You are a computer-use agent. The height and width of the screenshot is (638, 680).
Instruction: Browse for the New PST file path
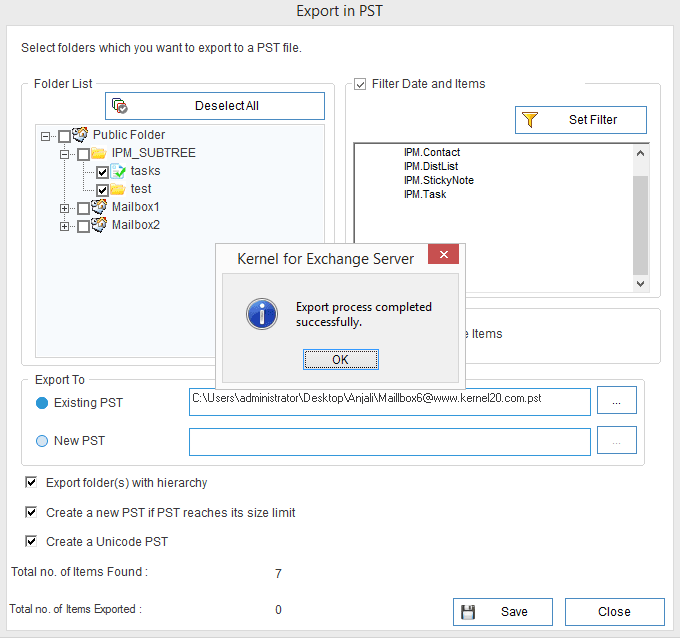(x=617, y=440)
